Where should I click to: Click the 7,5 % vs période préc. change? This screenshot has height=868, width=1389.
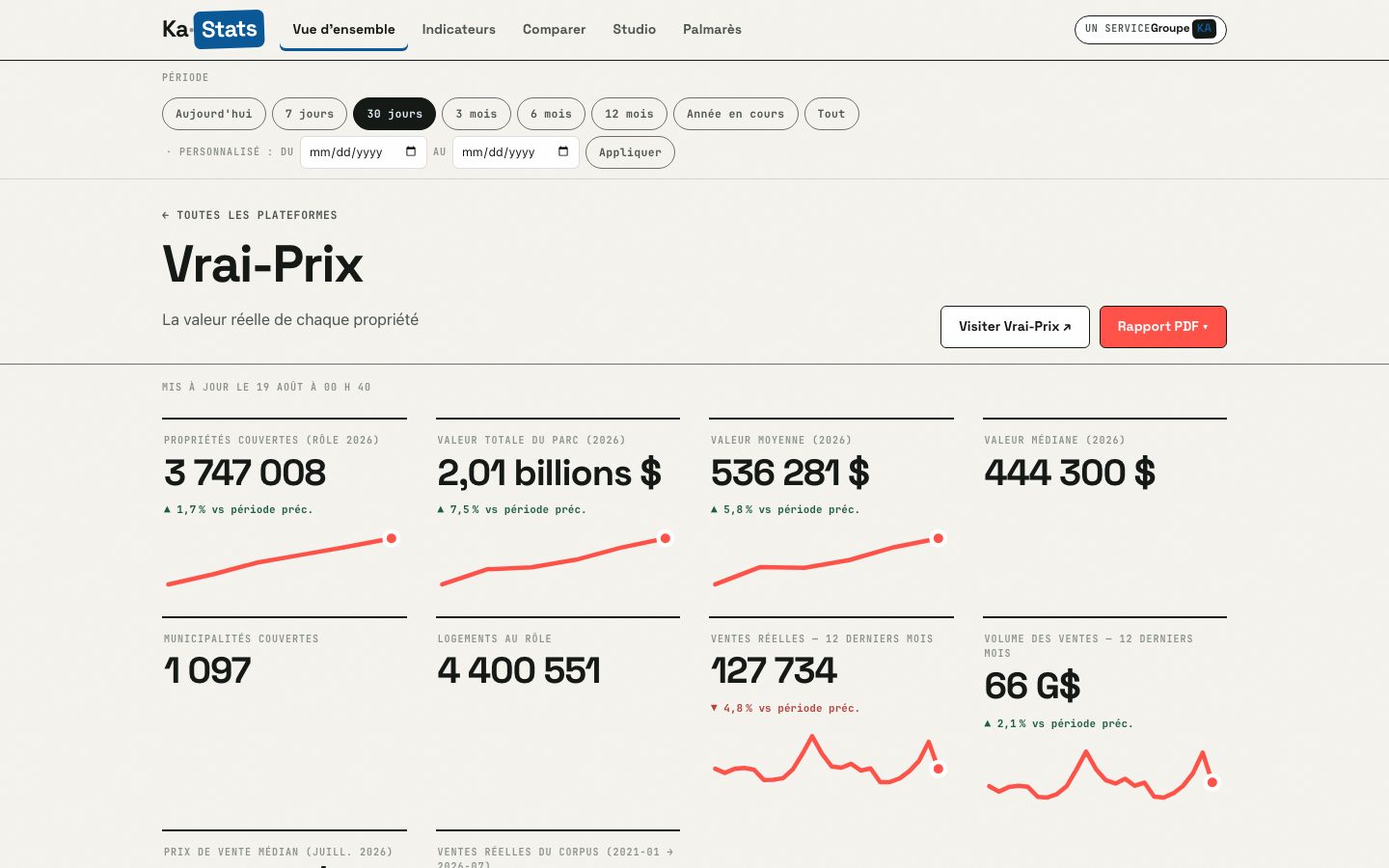tap(512, 509)
